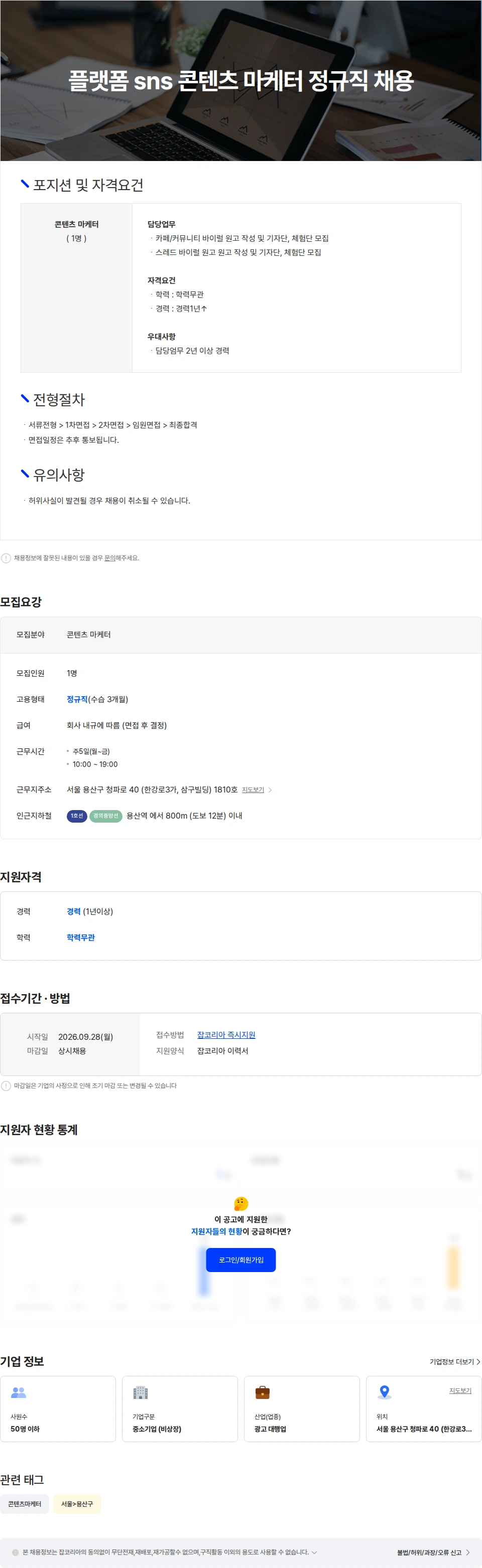Click the 지원자들의 현황 highlighted text

click(216, 1231)
